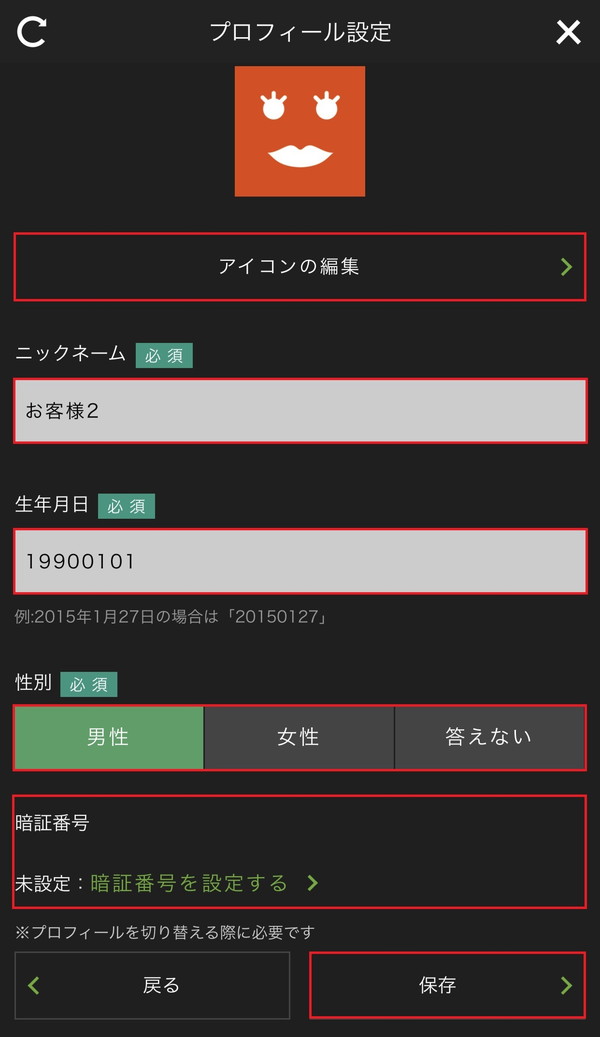
Task: Click right chevron icon on 保存
Action: tap(566, 985)
